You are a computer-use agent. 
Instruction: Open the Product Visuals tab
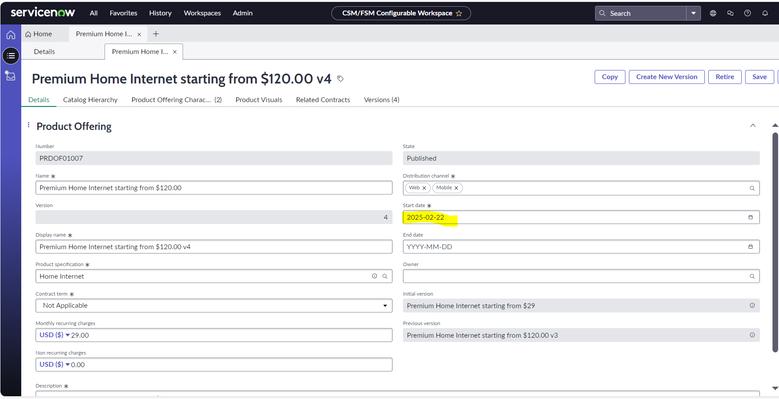(258, 100)
